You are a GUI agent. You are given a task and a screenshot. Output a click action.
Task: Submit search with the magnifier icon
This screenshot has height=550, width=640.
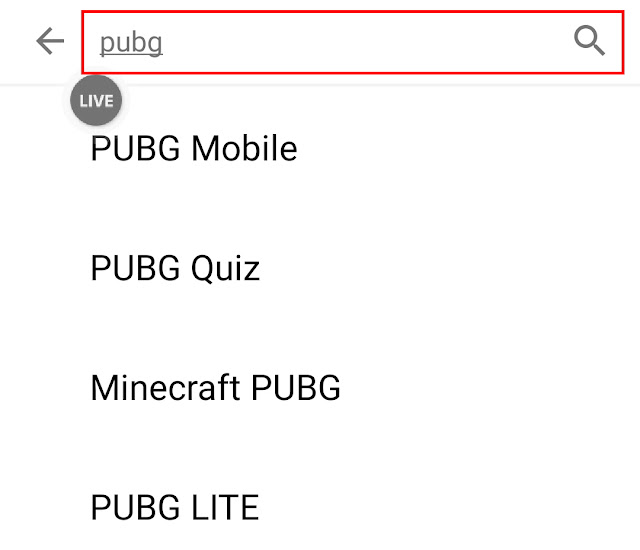589,40
